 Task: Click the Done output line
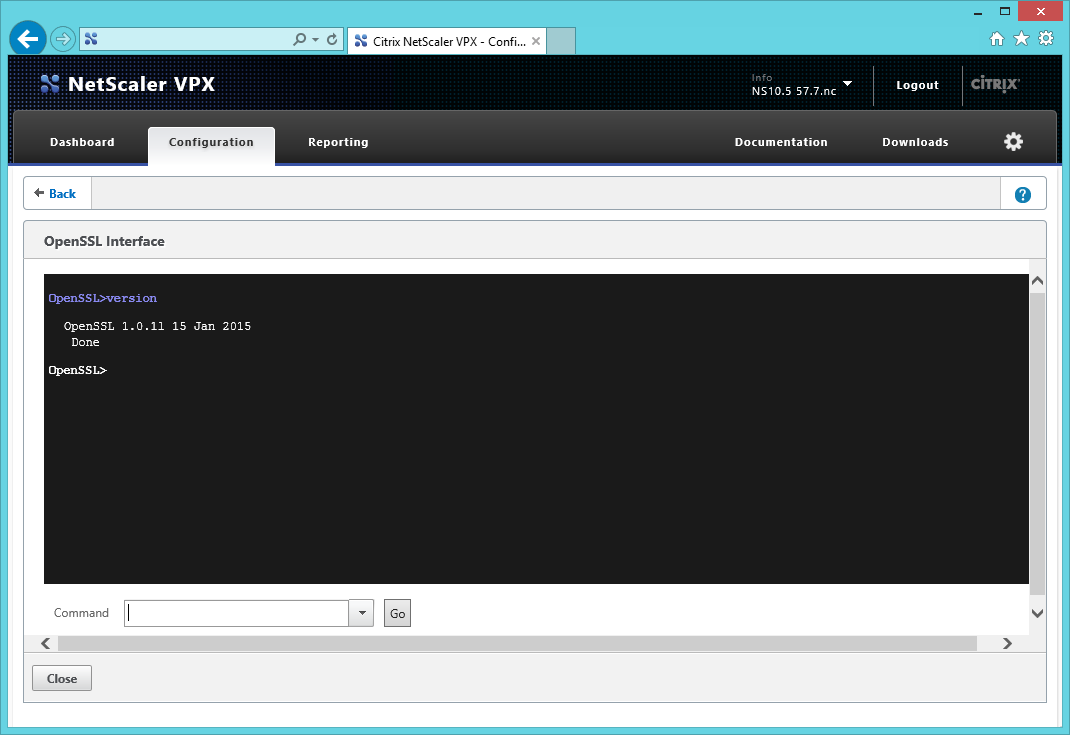pos(85,343)
